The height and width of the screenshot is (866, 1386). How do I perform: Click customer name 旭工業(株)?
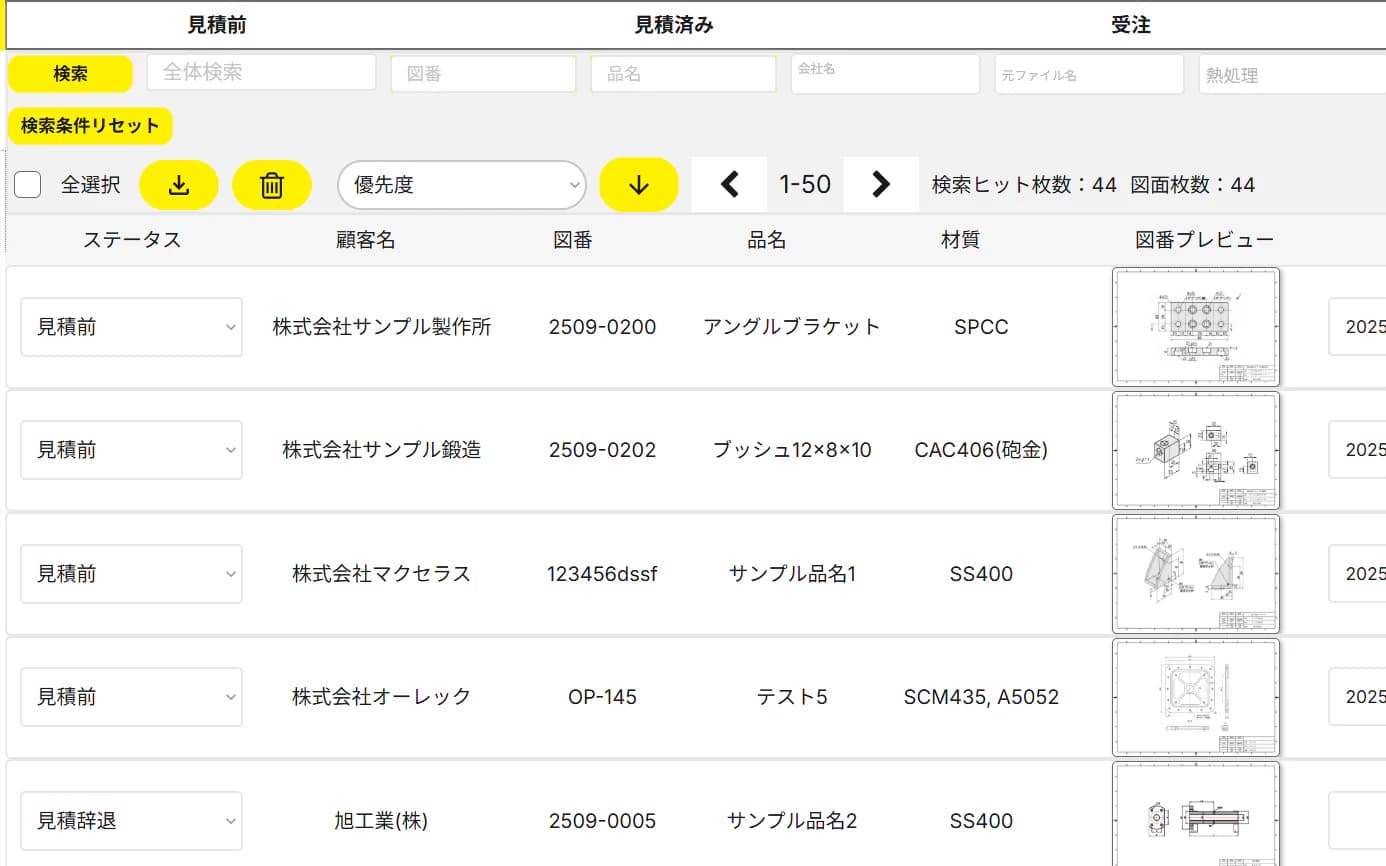coord(381,821)
